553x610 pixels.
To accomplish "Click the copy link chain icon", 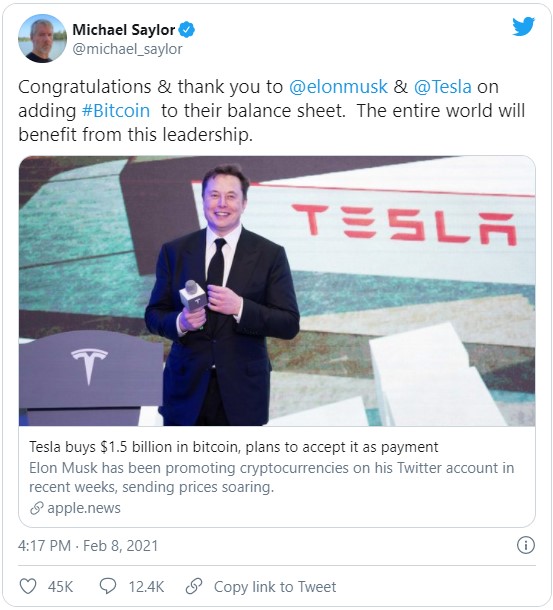I will [194, 586].
